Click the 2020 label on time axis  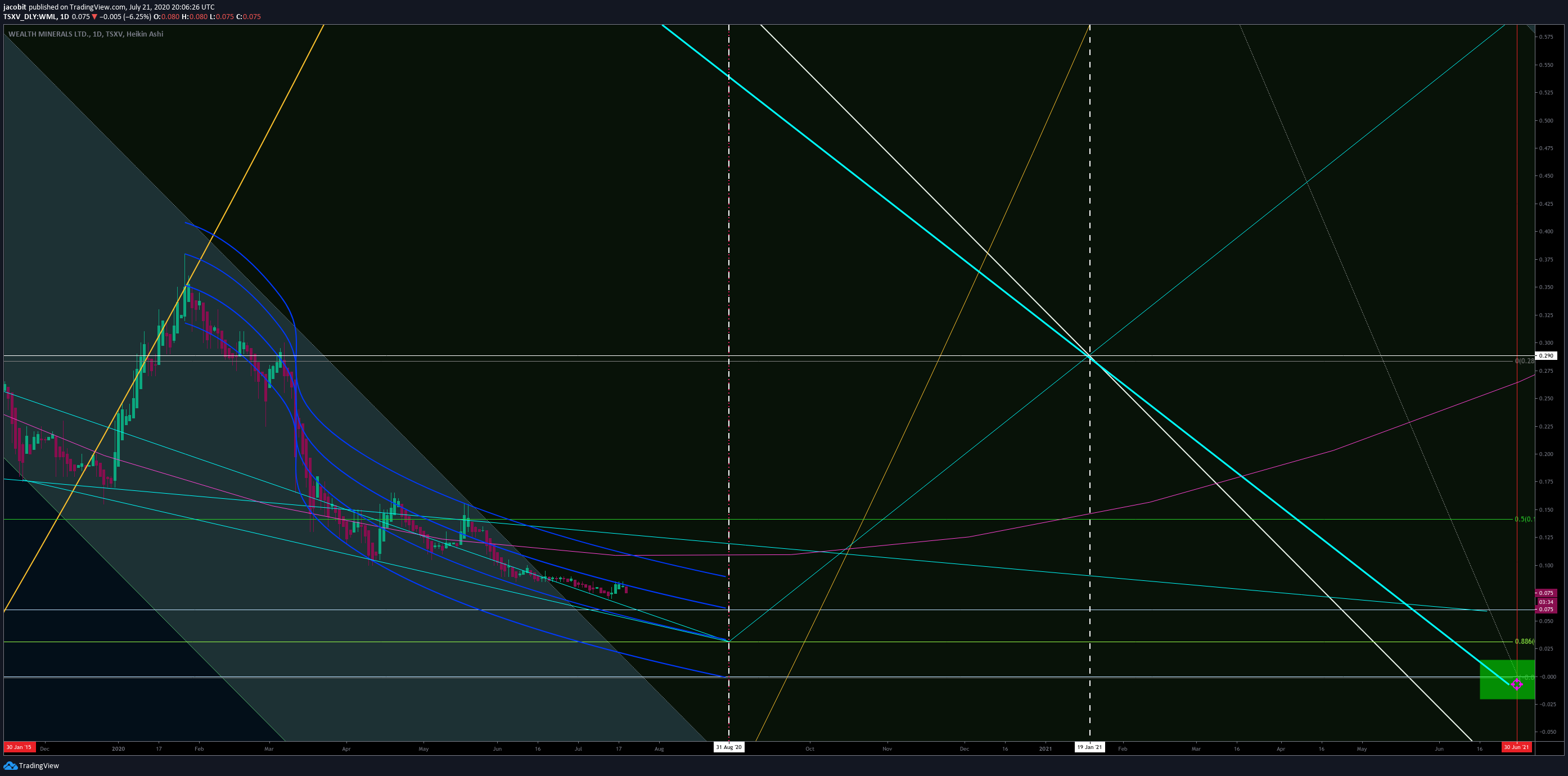(x=118, y=748)
